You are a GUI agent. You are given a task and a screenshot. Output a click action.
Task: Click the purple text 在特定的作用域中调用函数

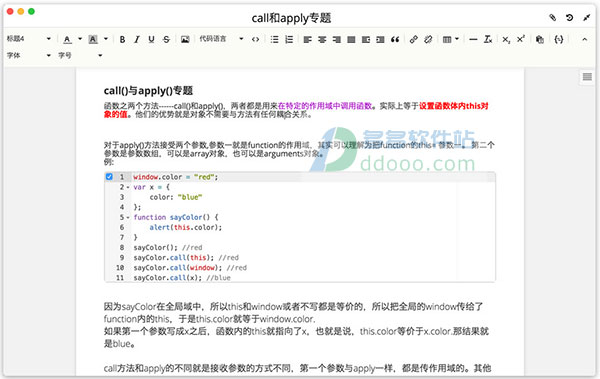tap(325, 106)
